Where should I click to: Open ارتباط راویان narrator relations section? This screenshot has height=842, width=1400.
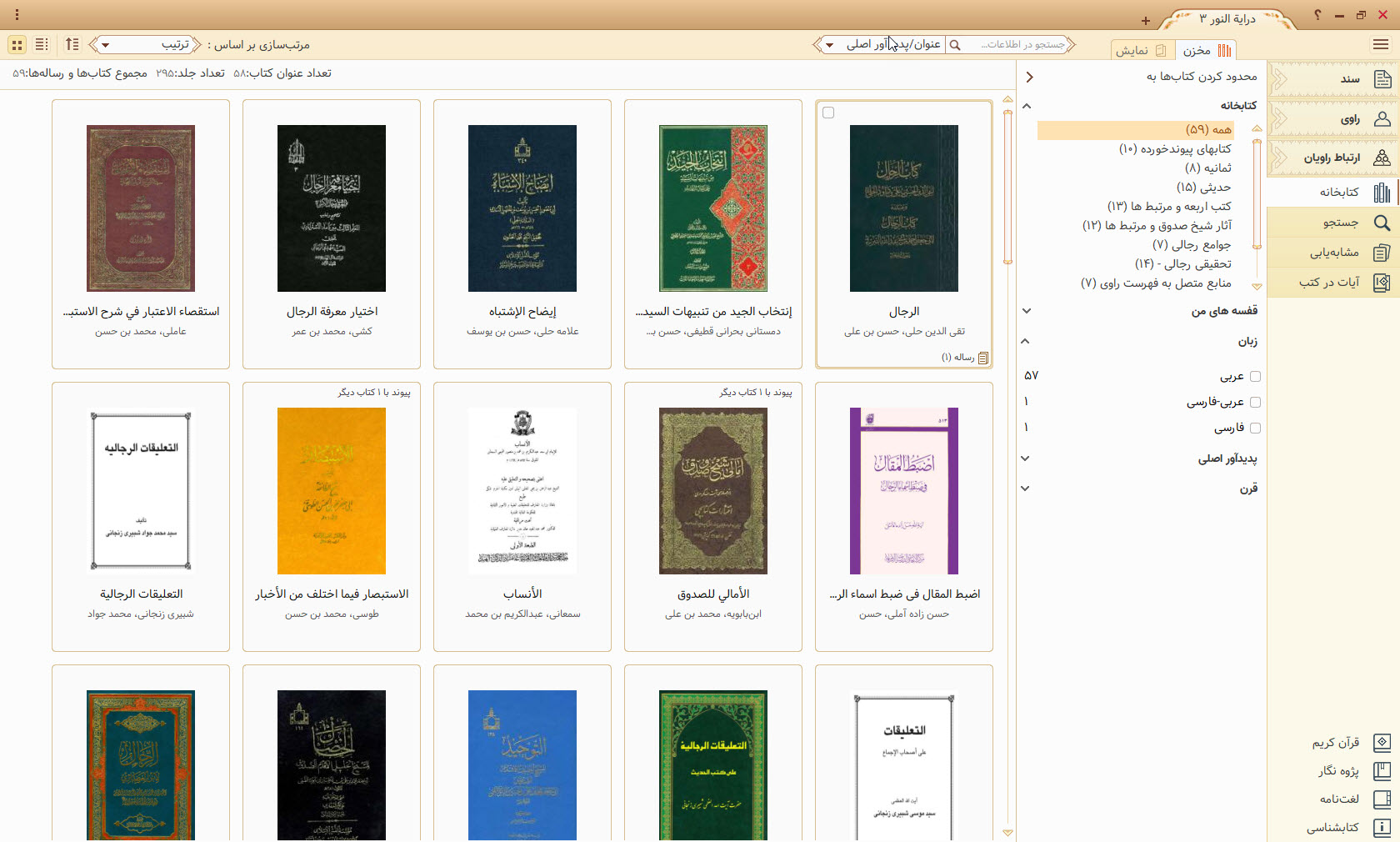click(x=1333, y=158)
